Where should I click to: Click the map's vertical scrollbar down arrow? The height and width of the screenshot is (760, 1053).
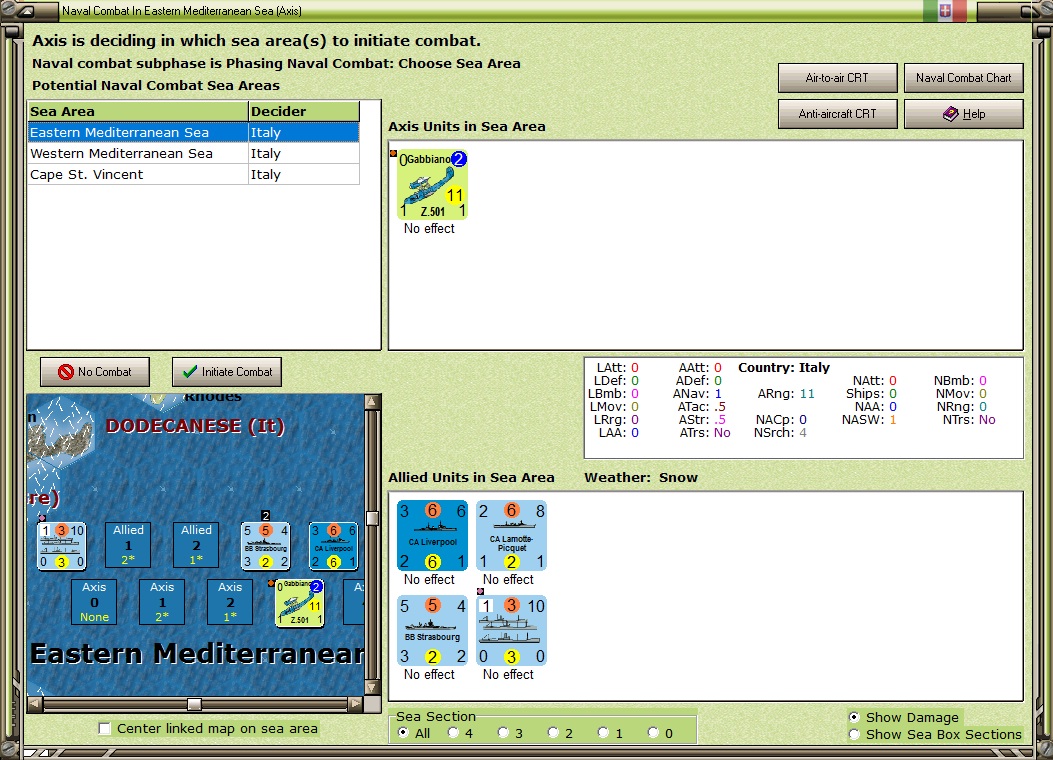coord(372,687)
